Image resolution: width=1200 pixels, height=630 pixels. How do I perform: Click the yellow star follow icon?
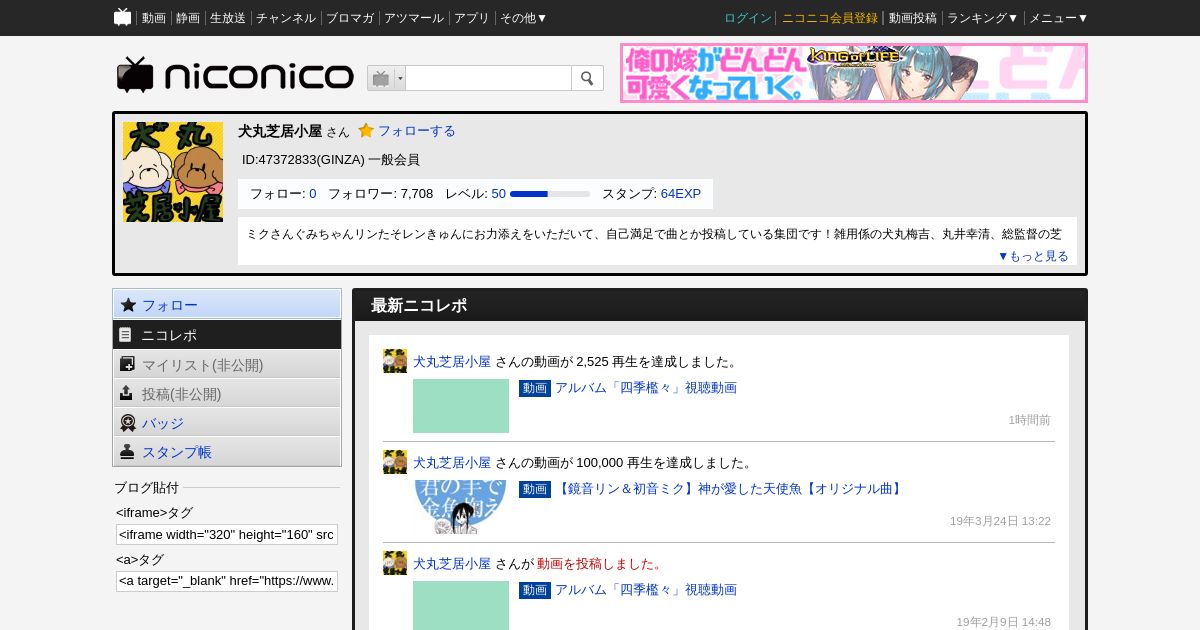366,130
